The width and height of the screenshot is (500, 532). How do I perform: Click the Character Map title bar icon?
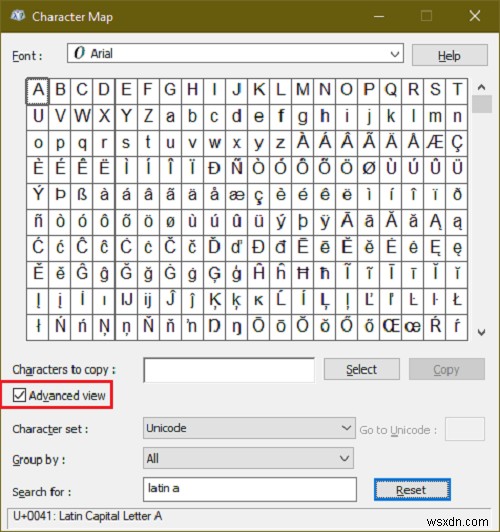click(17, 16)
